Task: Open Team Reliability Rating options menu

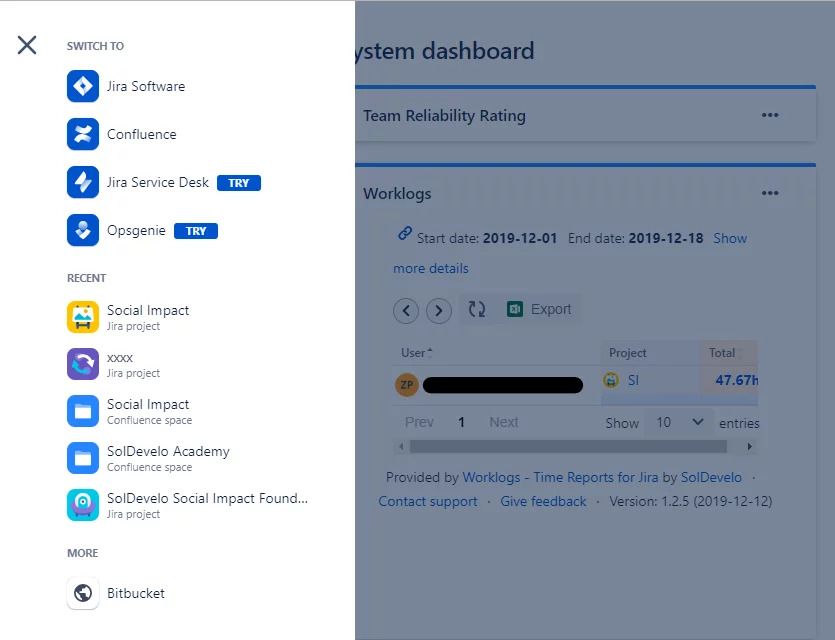Action: pos(770,115)
